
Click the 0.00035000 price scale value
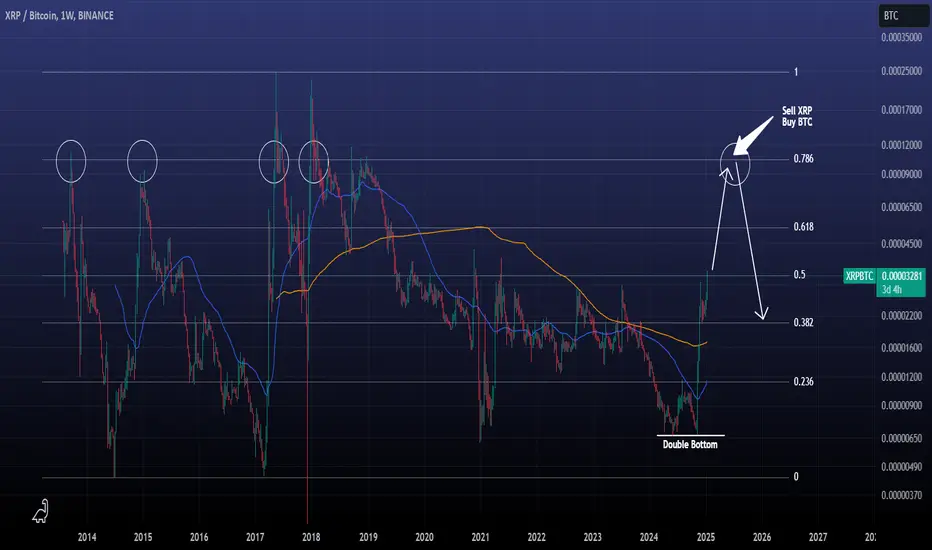coord(902,37)
